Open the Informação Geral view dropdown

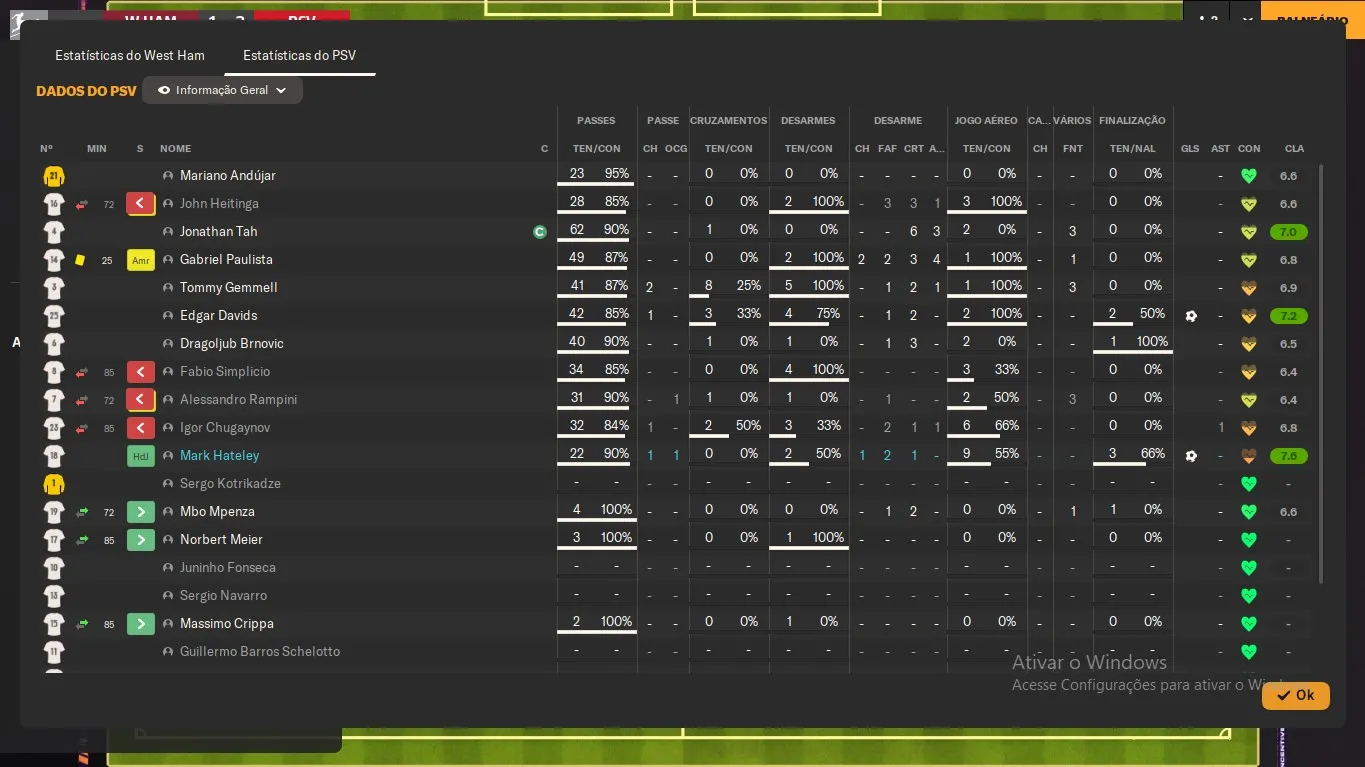222,90
